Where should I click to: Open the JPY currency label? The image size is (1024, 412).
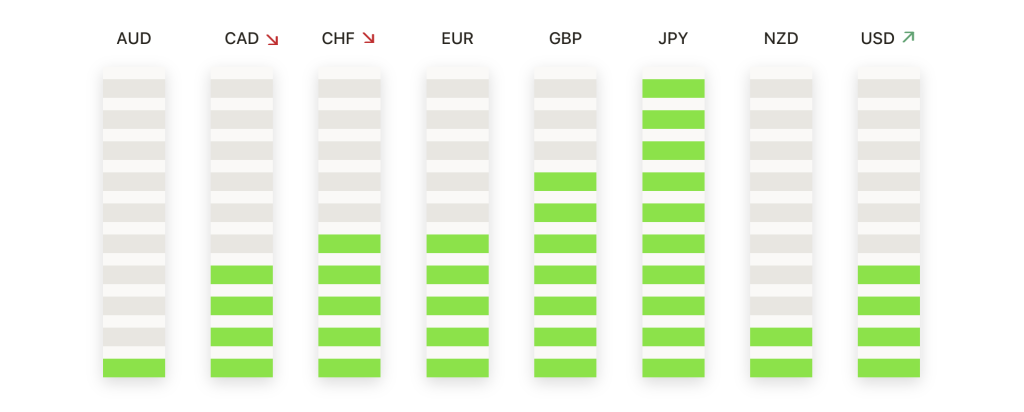pos(673,40)
